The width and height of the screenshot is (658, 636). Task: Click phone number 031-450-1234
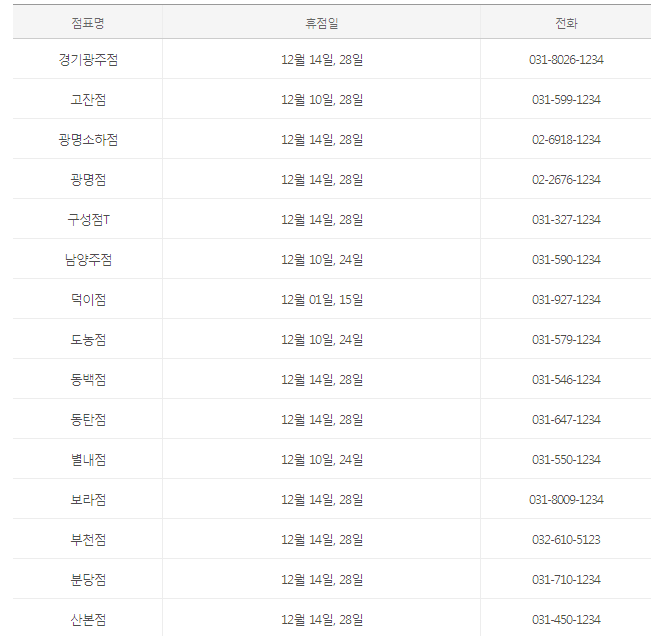click(x=566, y=620)
